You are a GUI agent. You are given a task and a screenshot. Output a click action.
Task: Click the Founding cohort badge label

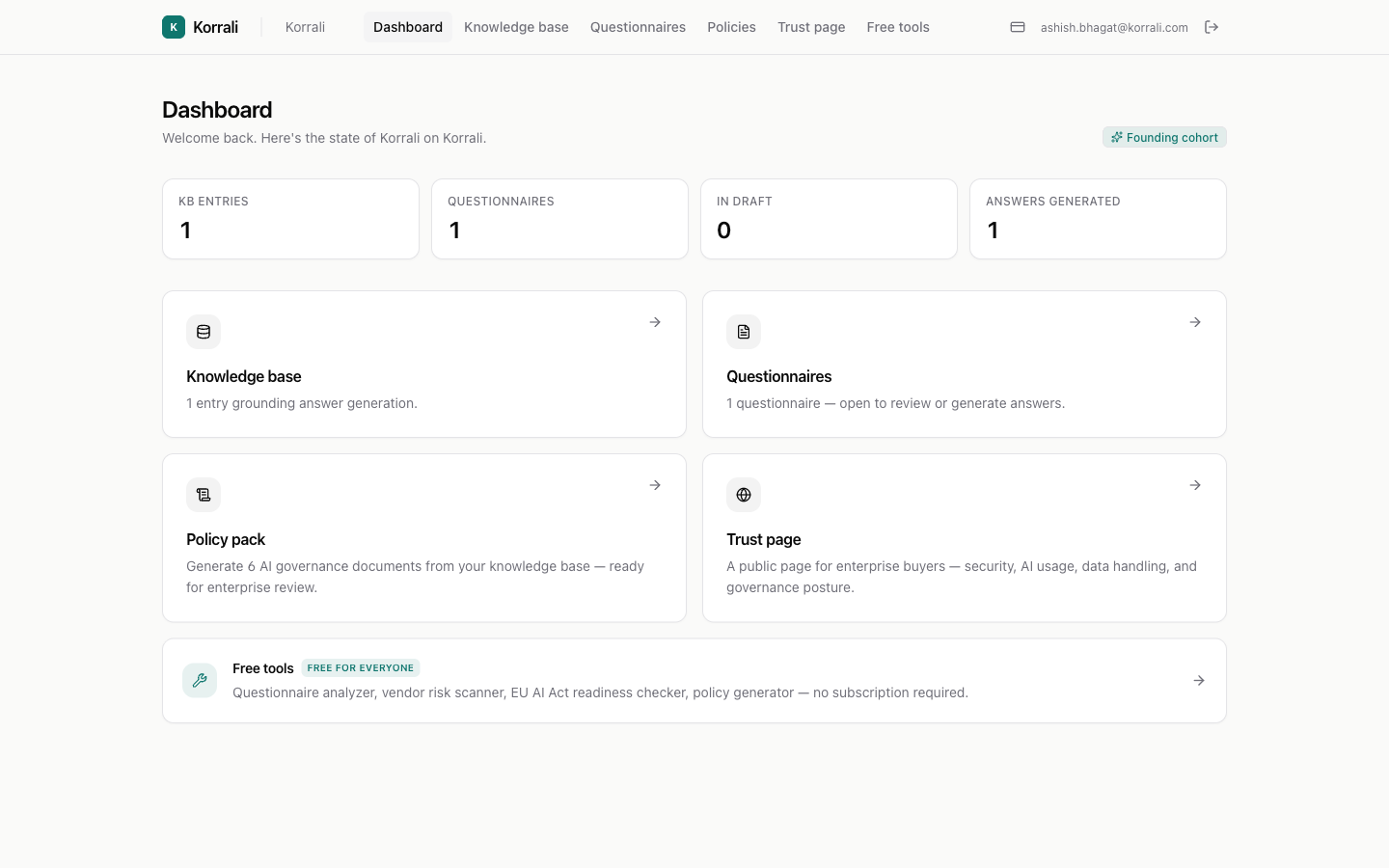point(1172,138)
